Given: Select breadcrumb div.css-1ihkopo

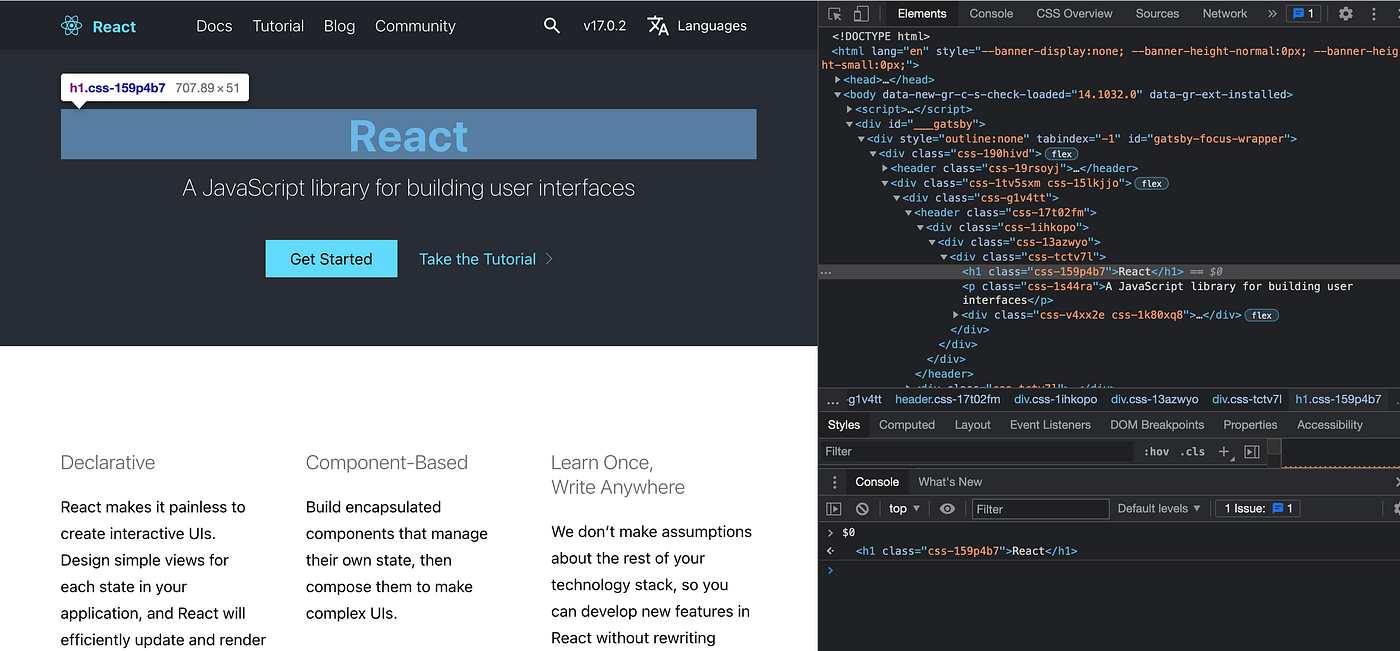Looking at the screenshot, I should point(1055,400).
